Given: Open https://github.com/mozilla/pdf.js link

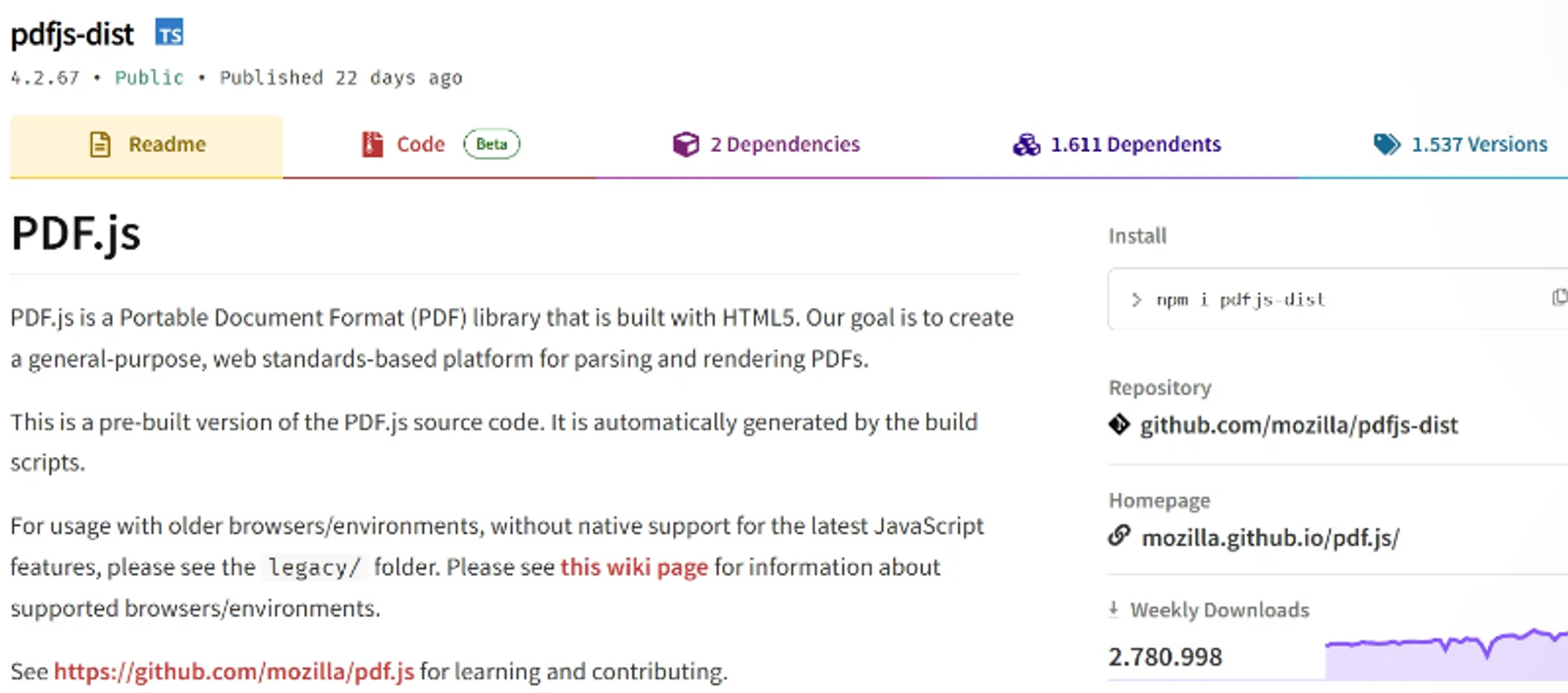Looking at the screenshot, I should point(234,672).
